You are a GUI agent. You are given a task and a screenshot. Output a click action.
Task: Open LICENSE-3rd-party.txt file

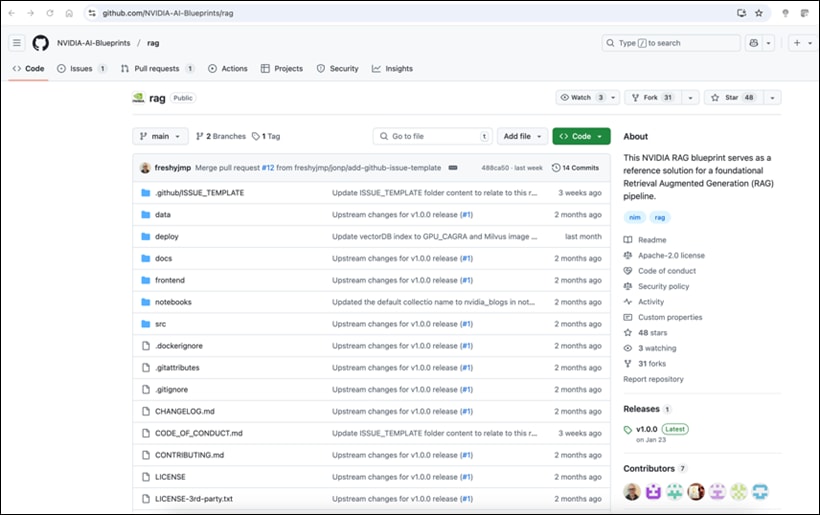click(x=193, y=499)
